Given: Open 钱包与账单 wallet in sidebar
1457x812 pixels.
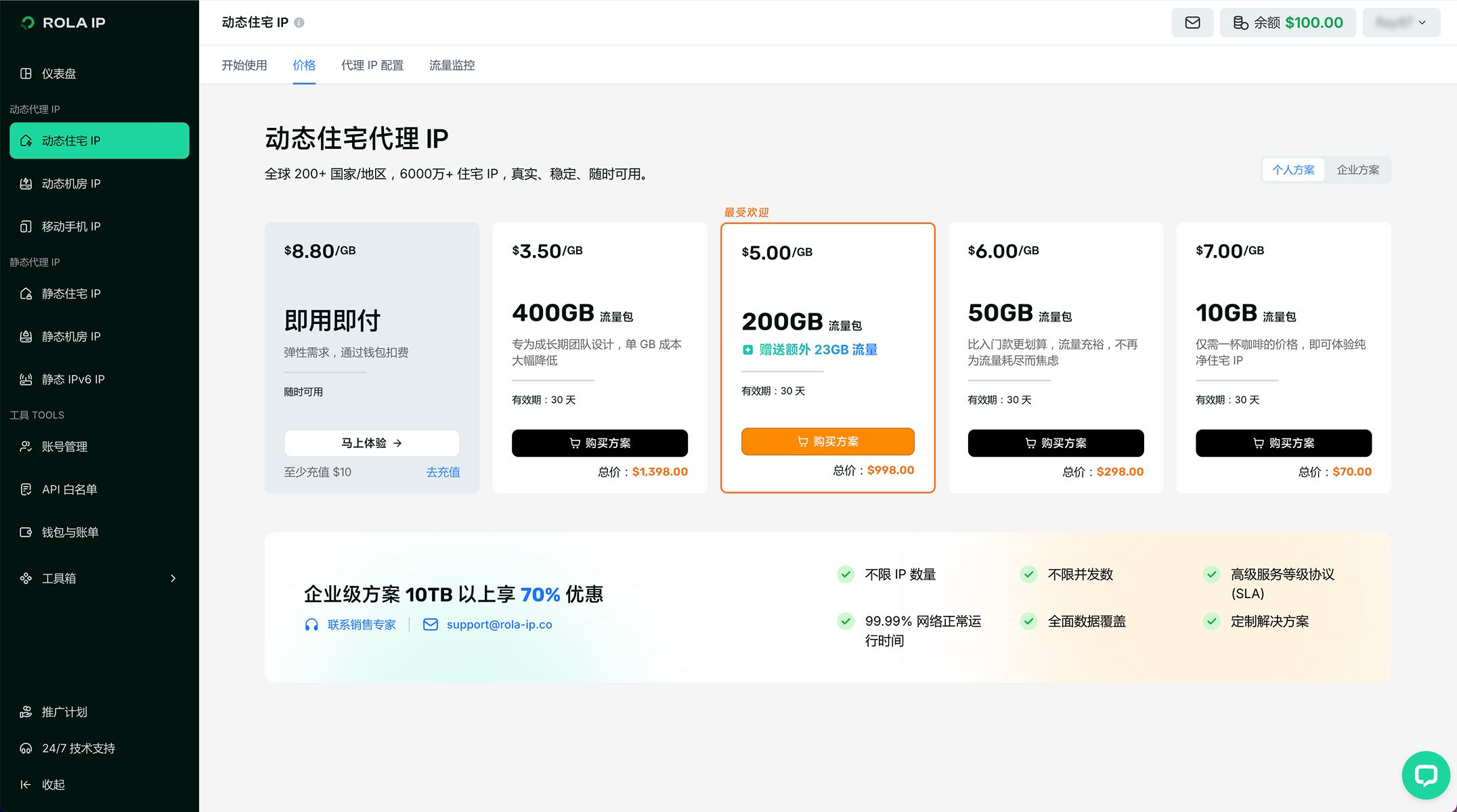Looking at the screenshot, I should coord(70,533).
